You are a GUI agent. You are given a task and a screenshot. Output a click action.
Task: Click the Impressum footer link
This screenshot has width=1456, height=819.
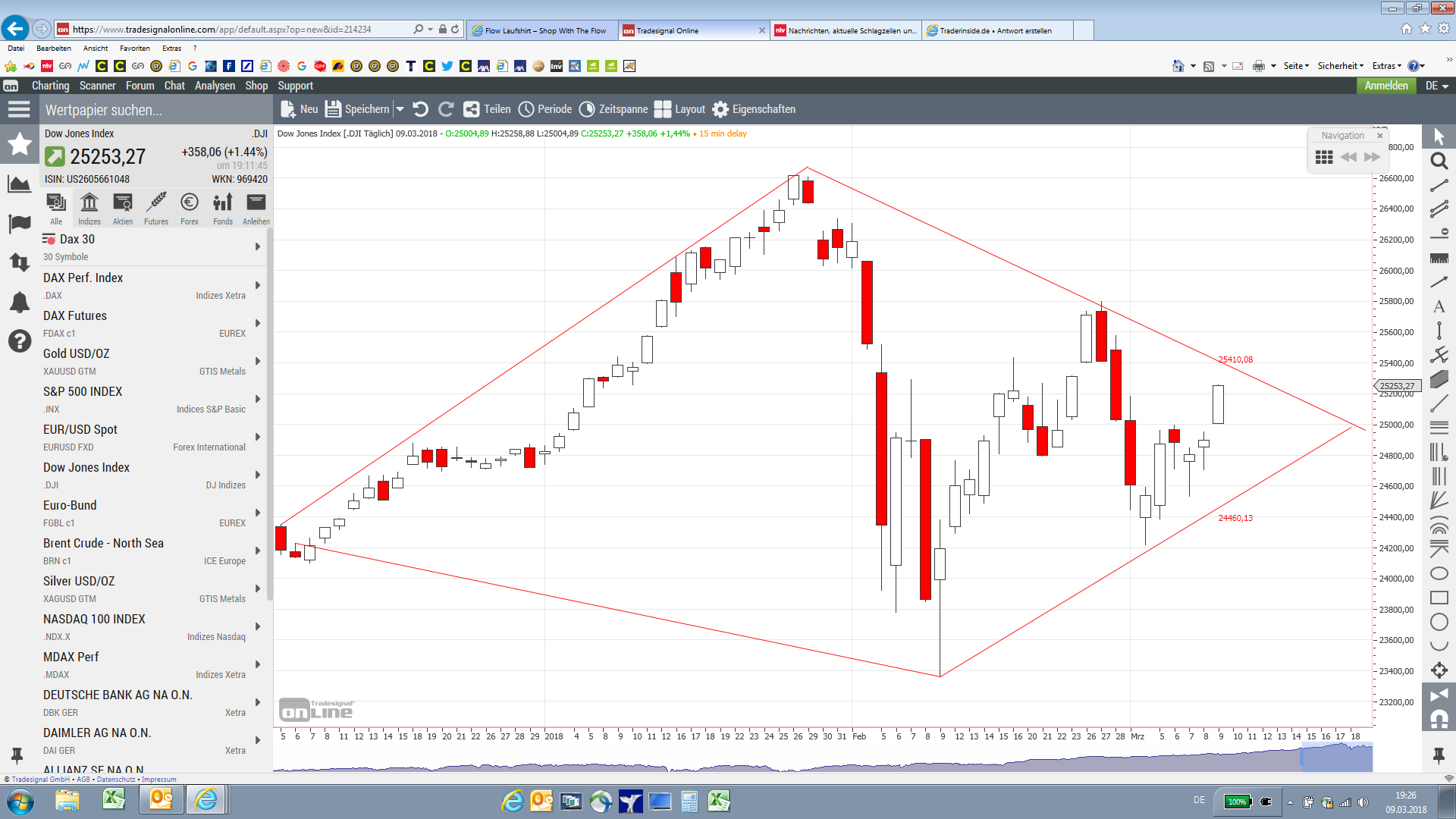pos(158,780)
